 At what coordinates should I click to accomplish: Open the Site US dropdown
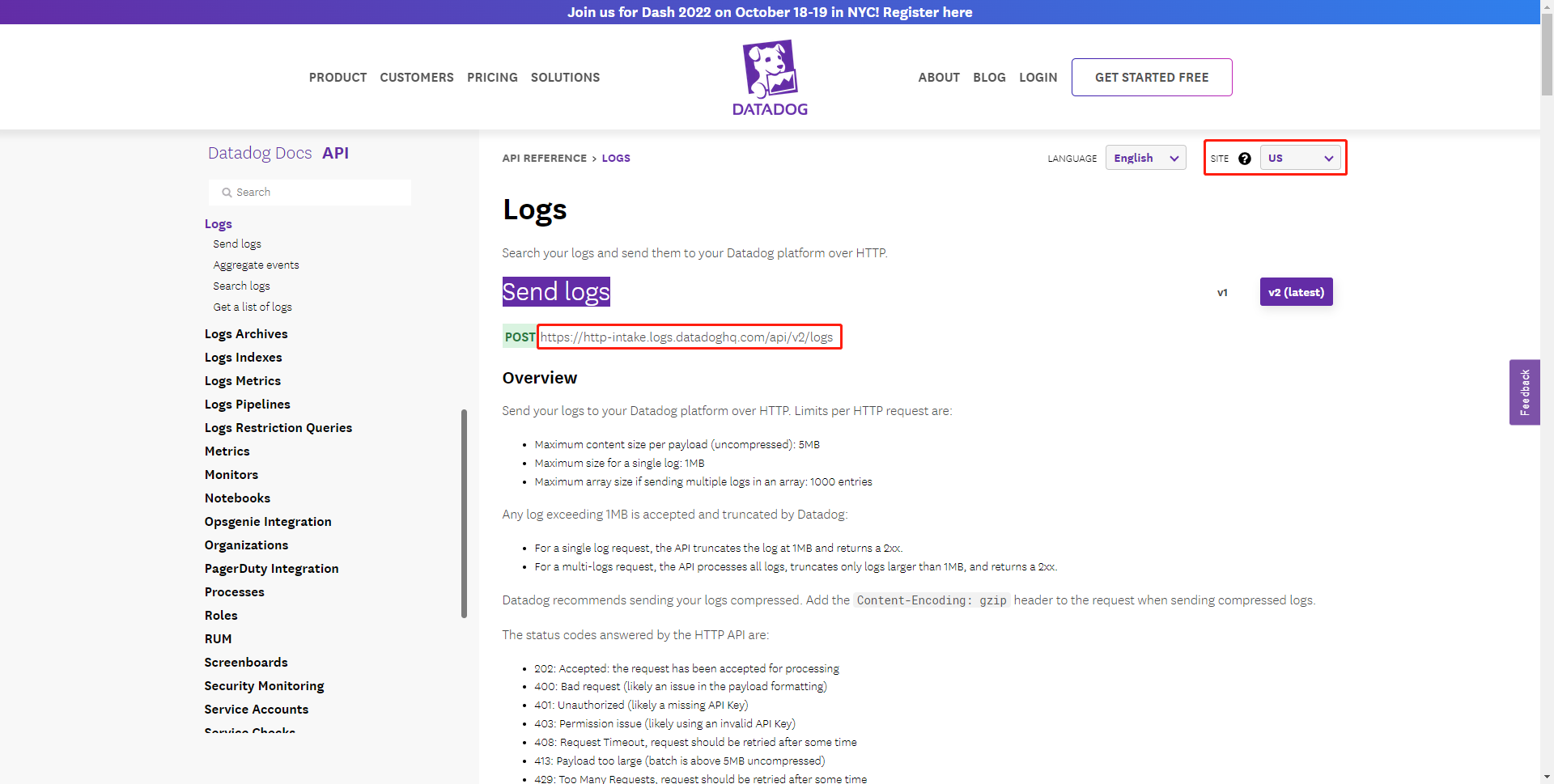[x=1300, y=158]
